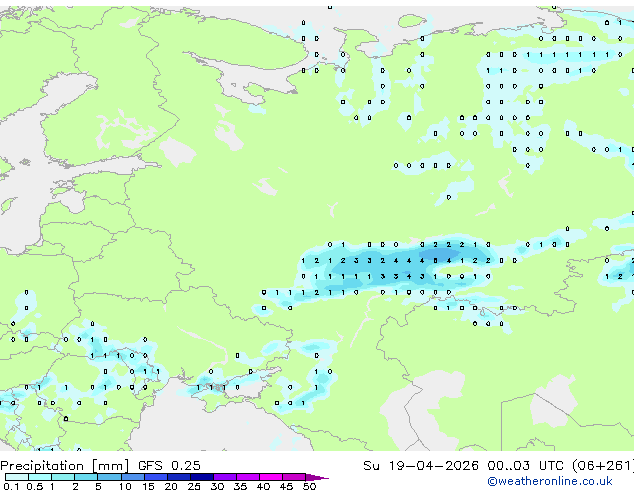
Task: Click the 'Precipitation [mm]' legend title
Action: coord(65,466)
